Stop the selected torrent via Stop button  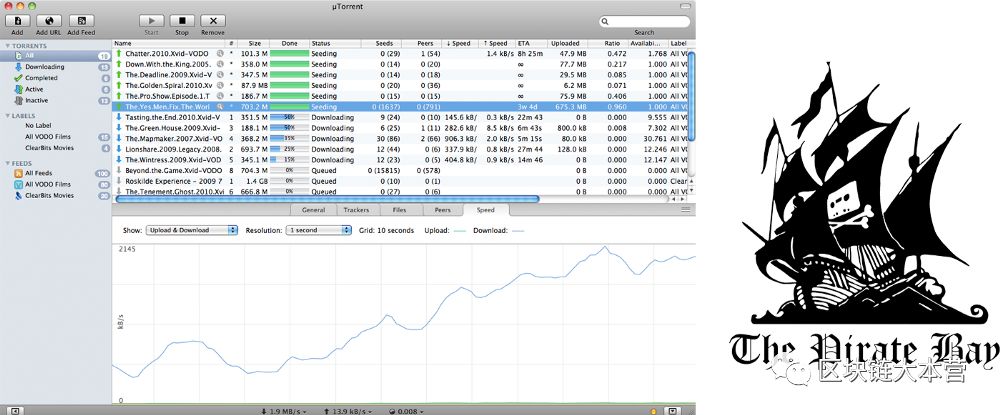point(182,21)
